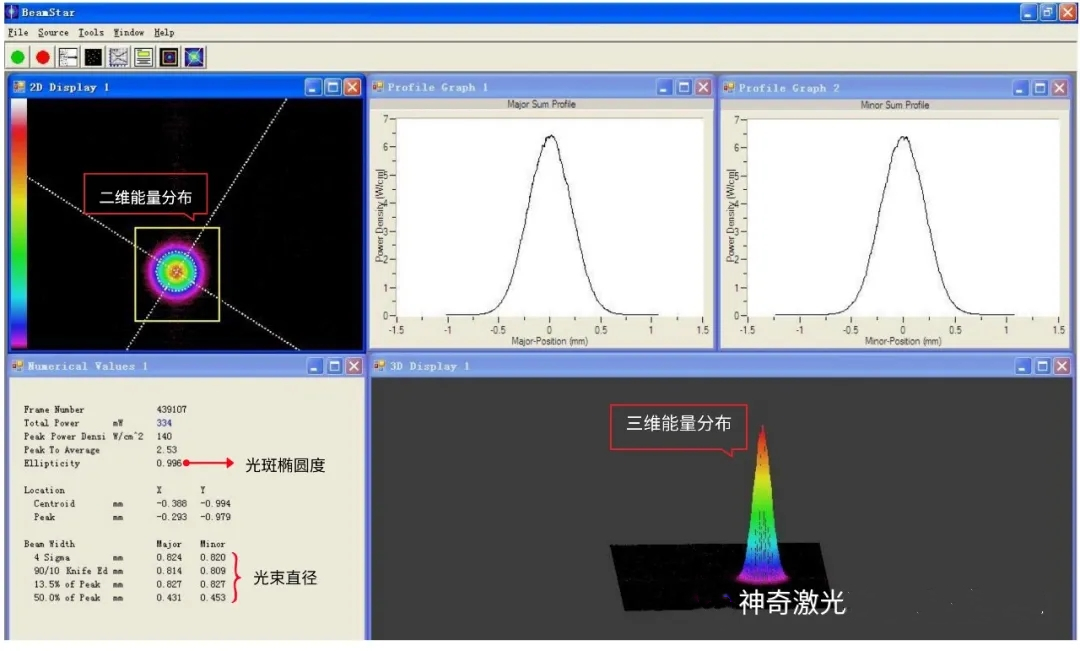Expand the Tools menu

[91, 33]
